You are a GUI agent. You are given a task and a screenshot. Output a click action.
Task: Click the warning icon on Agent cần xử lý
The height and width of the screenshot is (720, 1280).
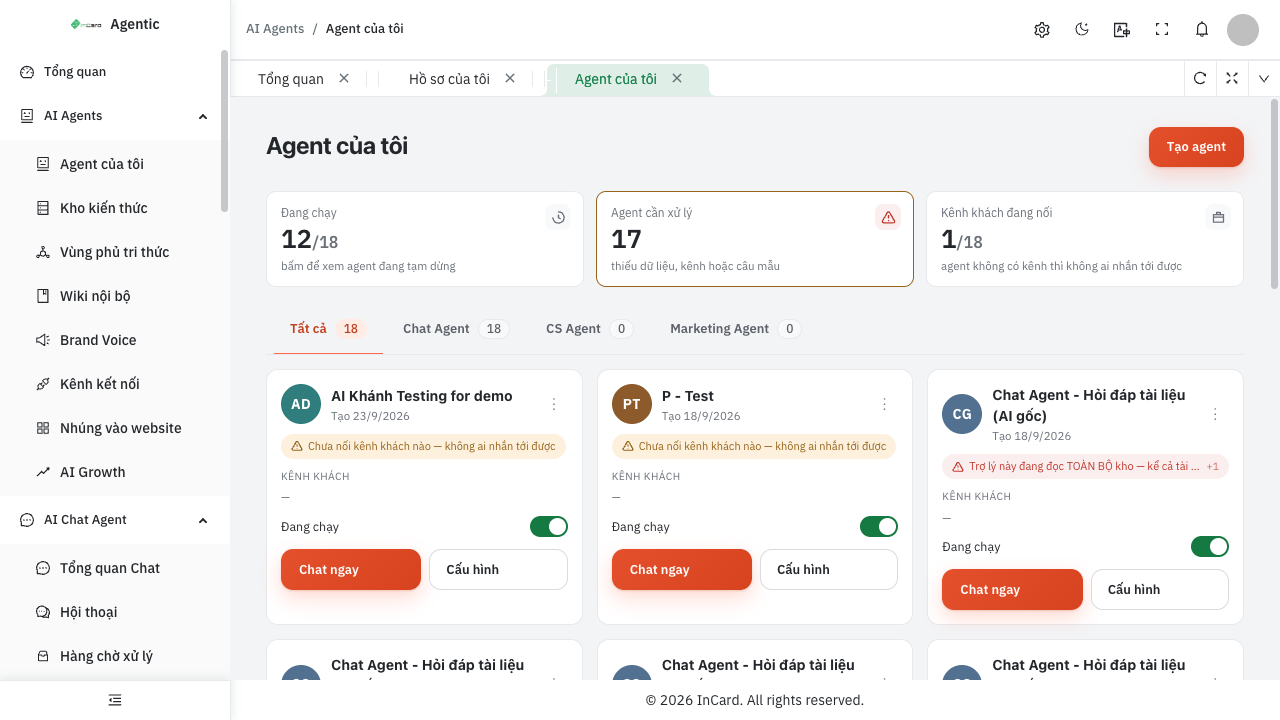[x=888, y=217]
